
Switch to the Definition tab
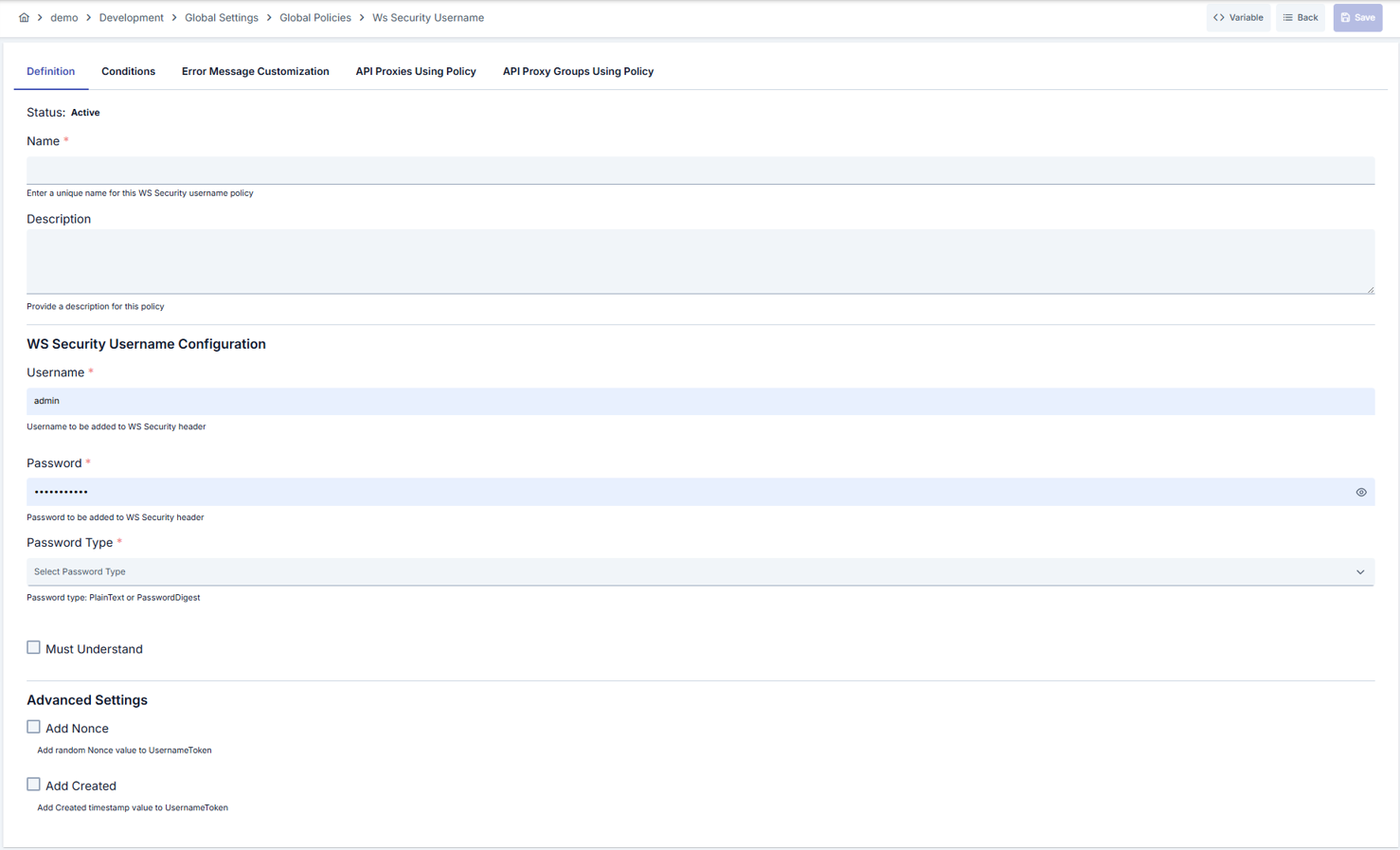51,71
